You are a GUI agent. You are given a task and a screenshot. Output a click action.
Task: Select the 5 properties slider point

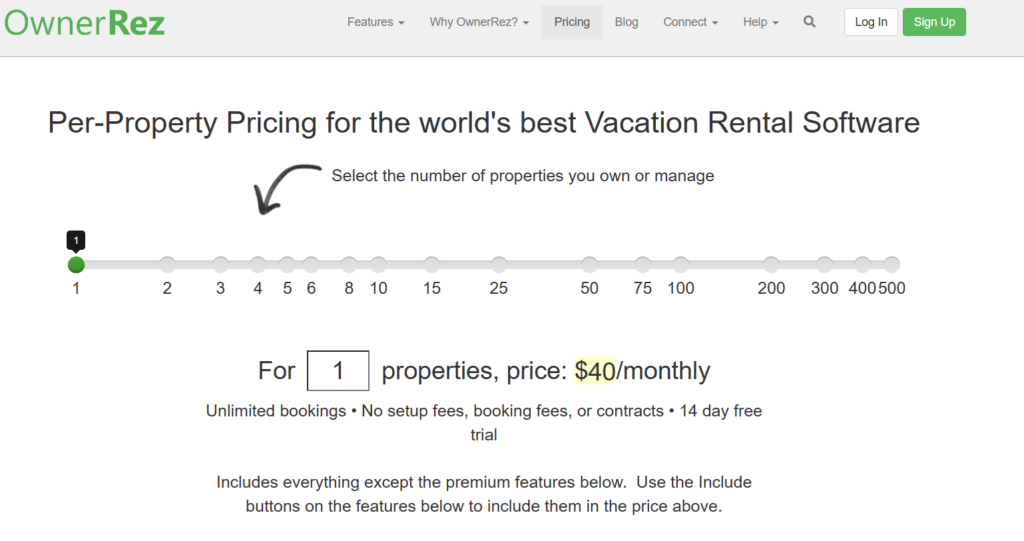(287, 265)
